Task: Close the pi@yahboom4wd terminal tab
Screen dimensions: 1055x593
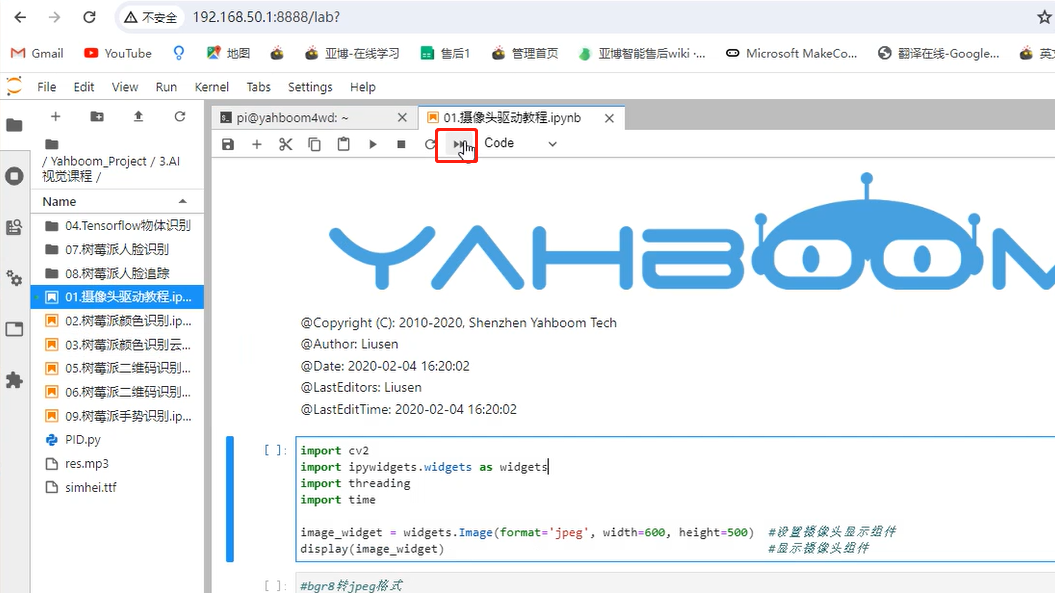Action: (402, 118)
